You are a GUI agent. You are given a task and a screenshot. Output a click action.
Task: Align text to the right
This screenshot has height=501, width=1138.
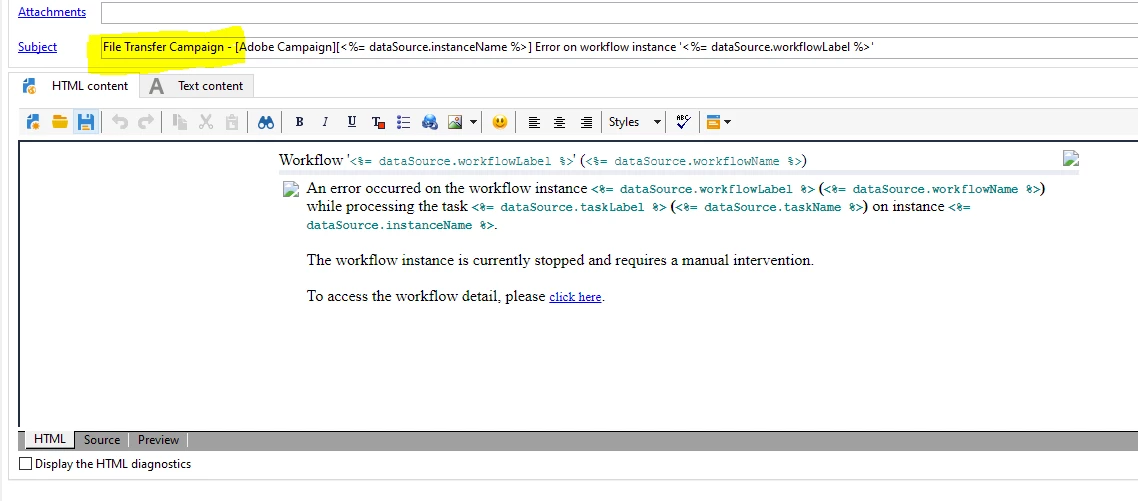[x=586, y=122]
